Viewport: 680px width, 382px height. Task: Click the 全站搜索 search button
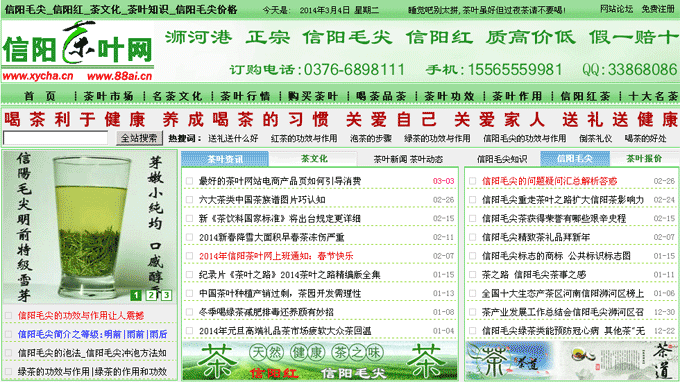139,138
